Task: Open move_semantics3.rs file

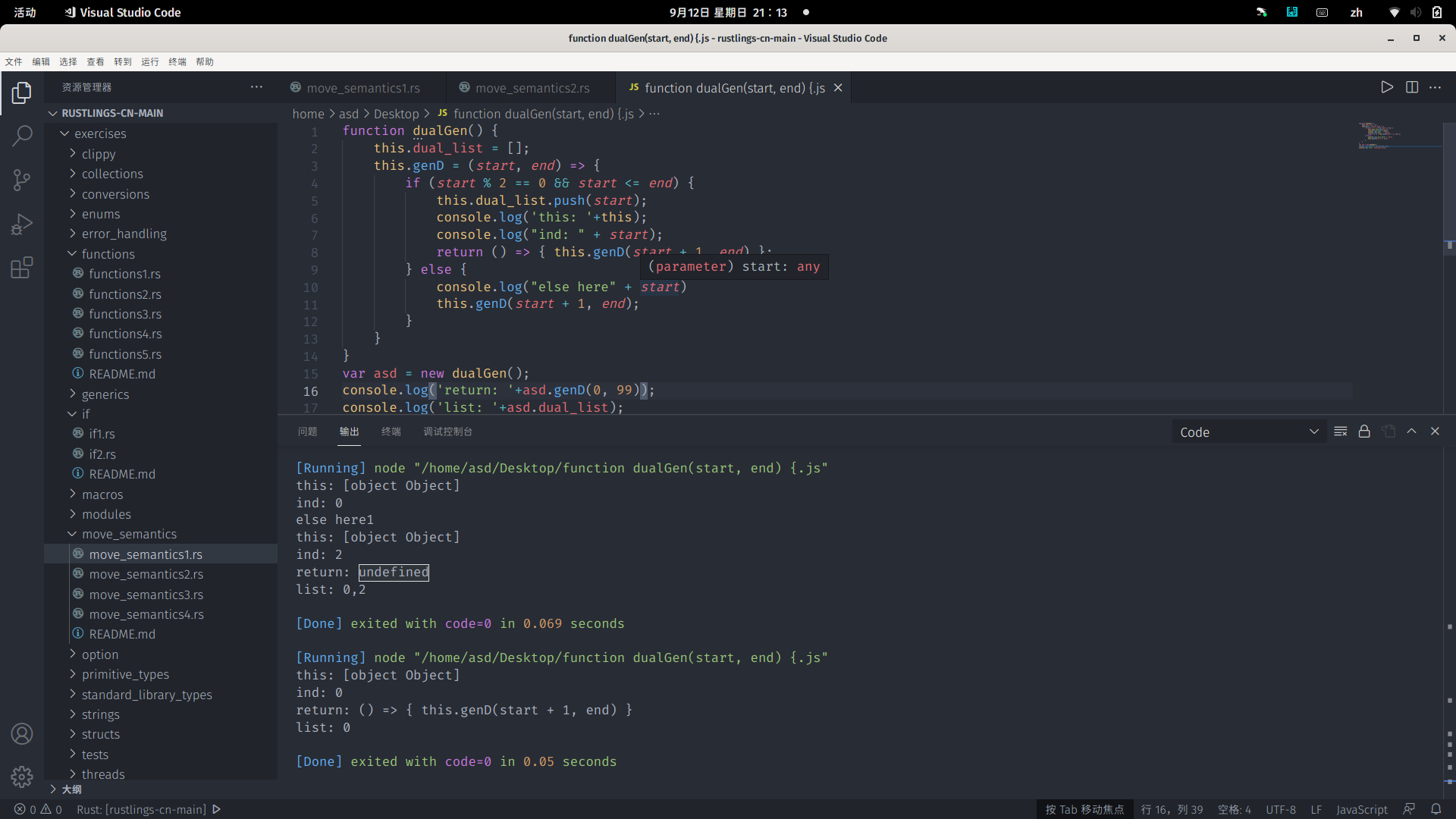Action: [x=161, y=595]
